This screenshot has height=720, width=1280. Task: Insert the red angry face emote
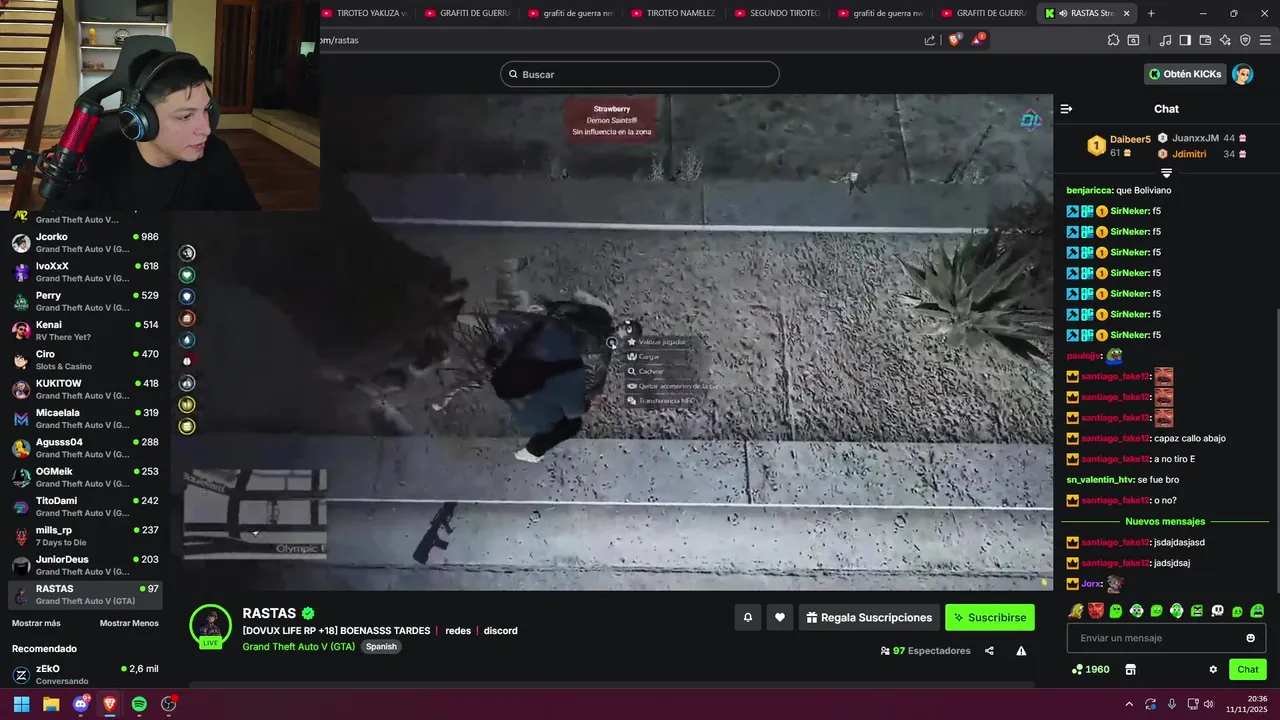point(1096,611)
